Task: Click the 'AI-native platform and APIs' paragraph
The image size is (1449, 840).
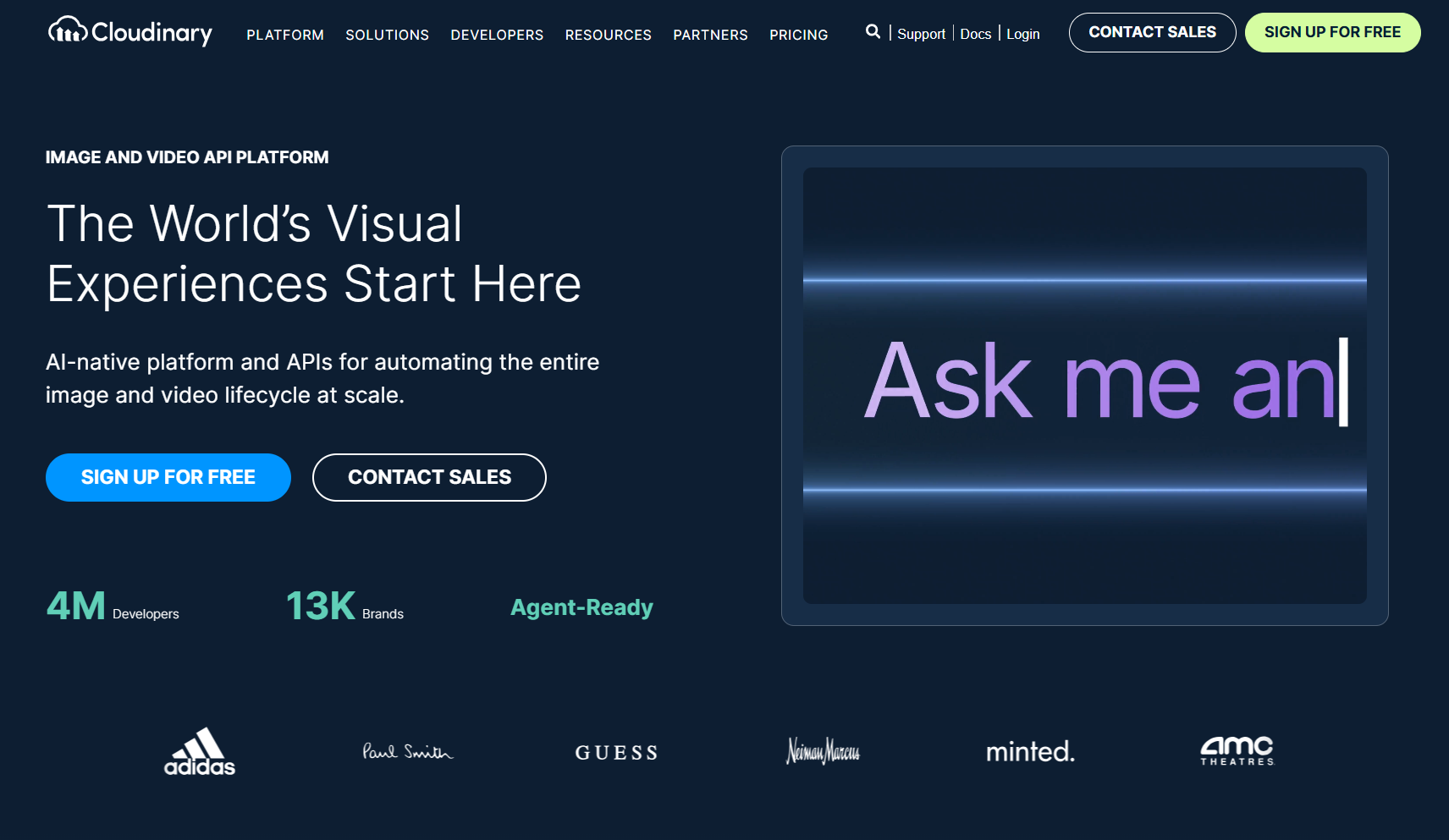Action: [x=322, y=378]
